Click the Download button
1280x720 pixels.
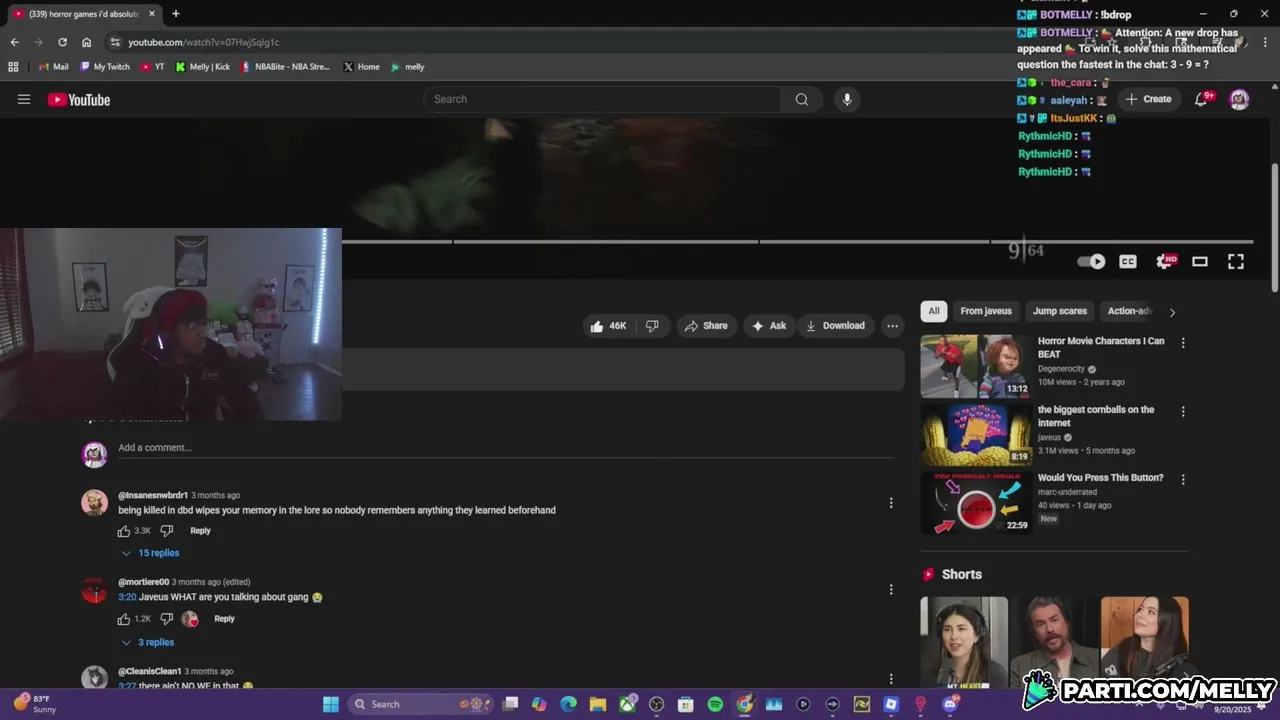point(835,326)
